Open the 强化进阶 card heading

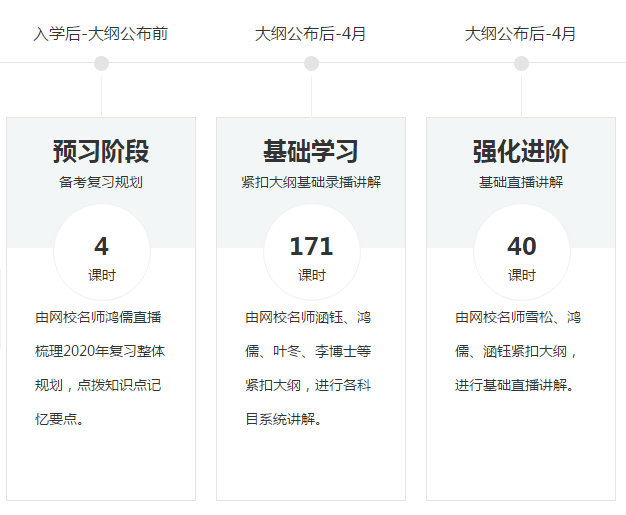(x=521, y=152)
